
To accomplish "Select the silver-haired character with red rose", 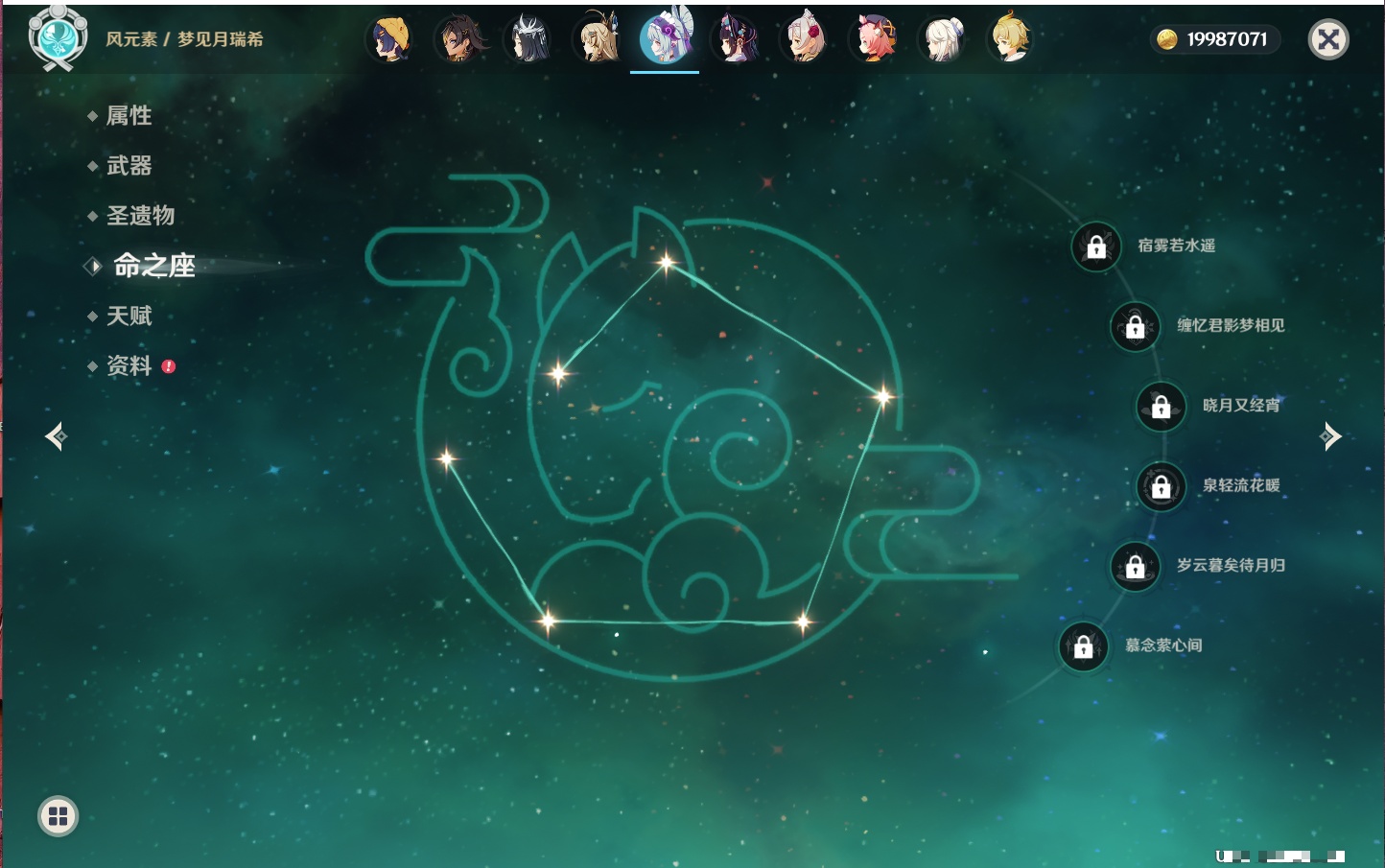I will point(805,39).
